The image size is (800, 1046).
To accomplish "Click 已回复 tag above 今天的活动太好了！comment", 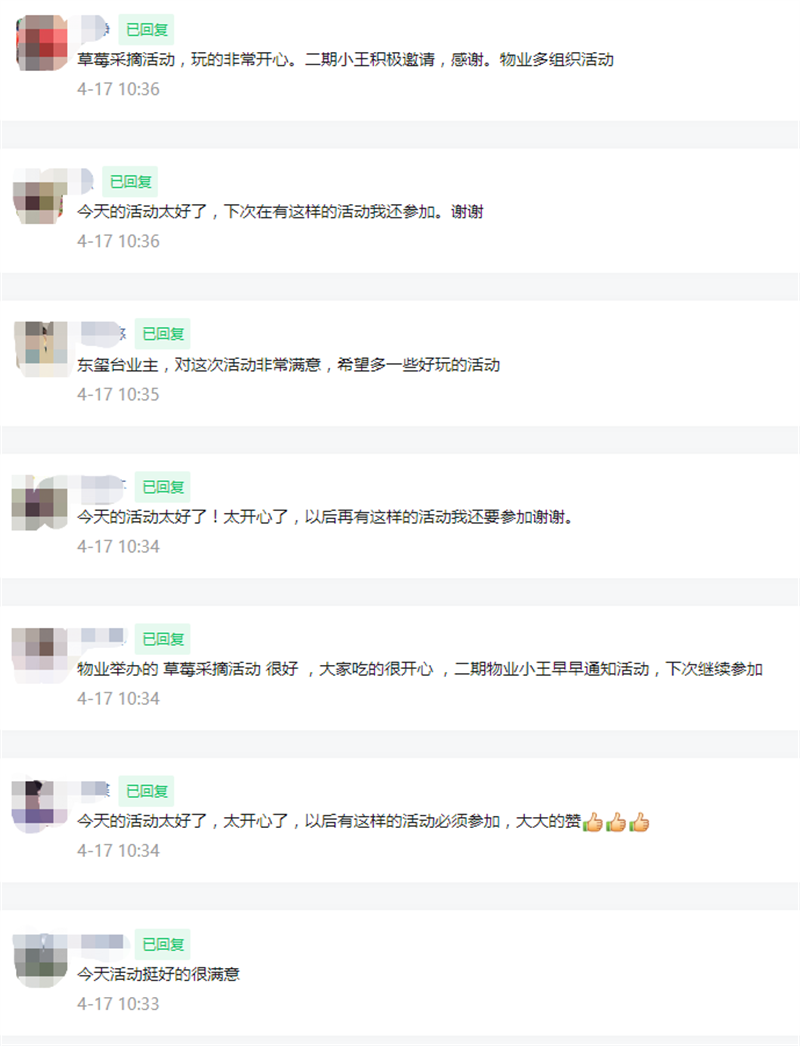I will coord(163,487).
